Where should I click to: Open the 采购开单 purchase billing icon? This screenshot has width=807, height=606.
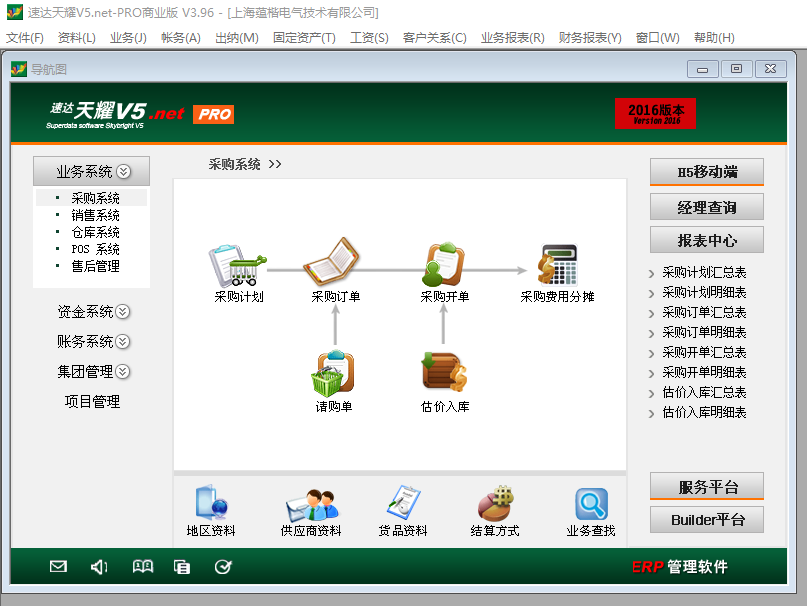pyautogui.click(x=443, y=264)
